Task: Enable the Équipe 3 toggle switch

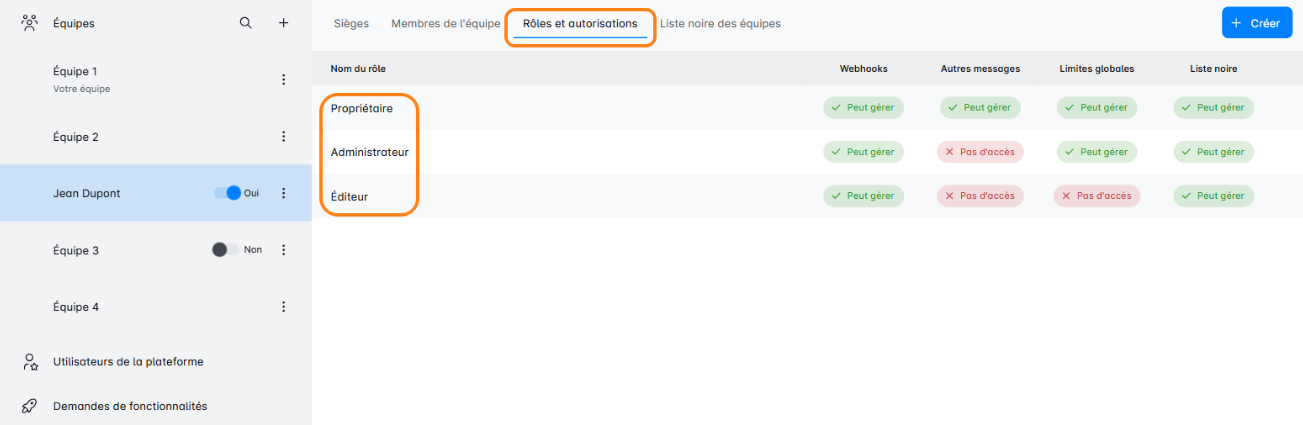Action: pos(225,250)
